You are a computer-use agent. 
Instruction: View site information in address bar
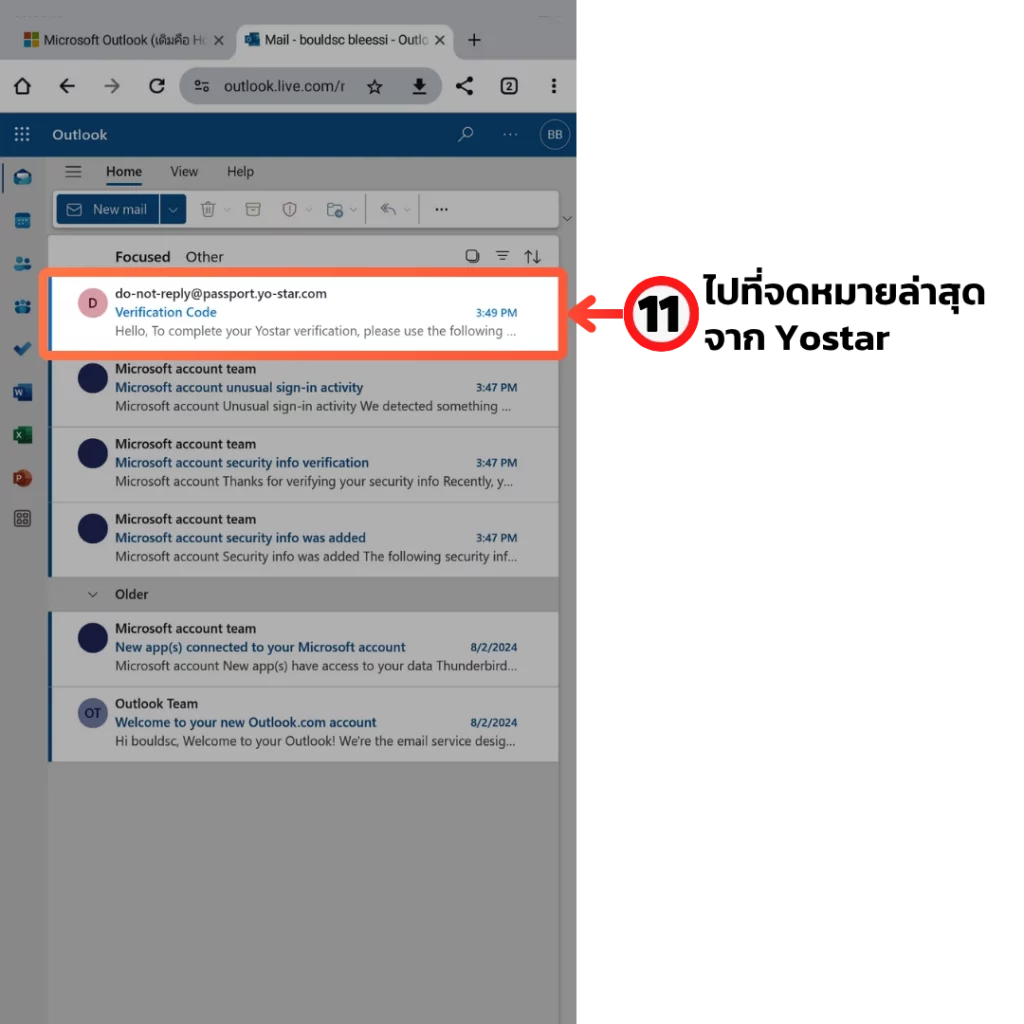pos(201,86)
